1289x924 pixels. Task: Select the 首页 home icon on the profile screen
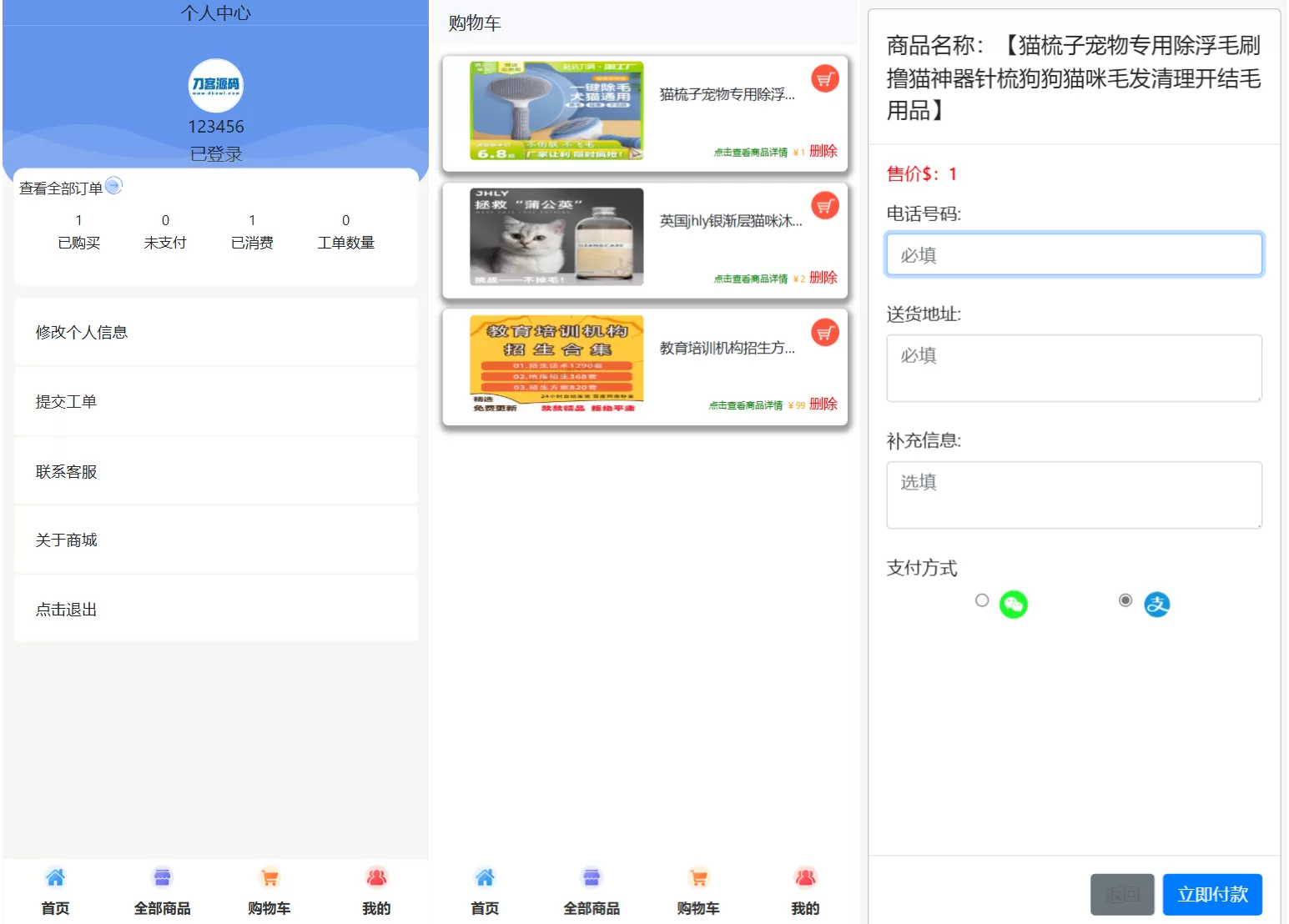[55, 877]
